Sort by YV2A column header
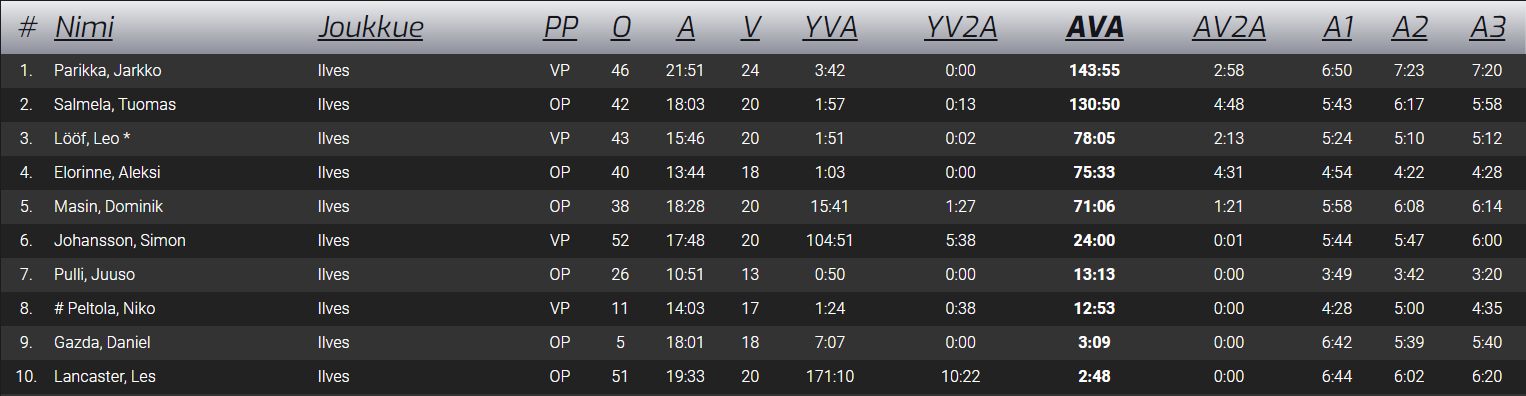Screen dimensions: 1526x396 [x=960, y=28]
